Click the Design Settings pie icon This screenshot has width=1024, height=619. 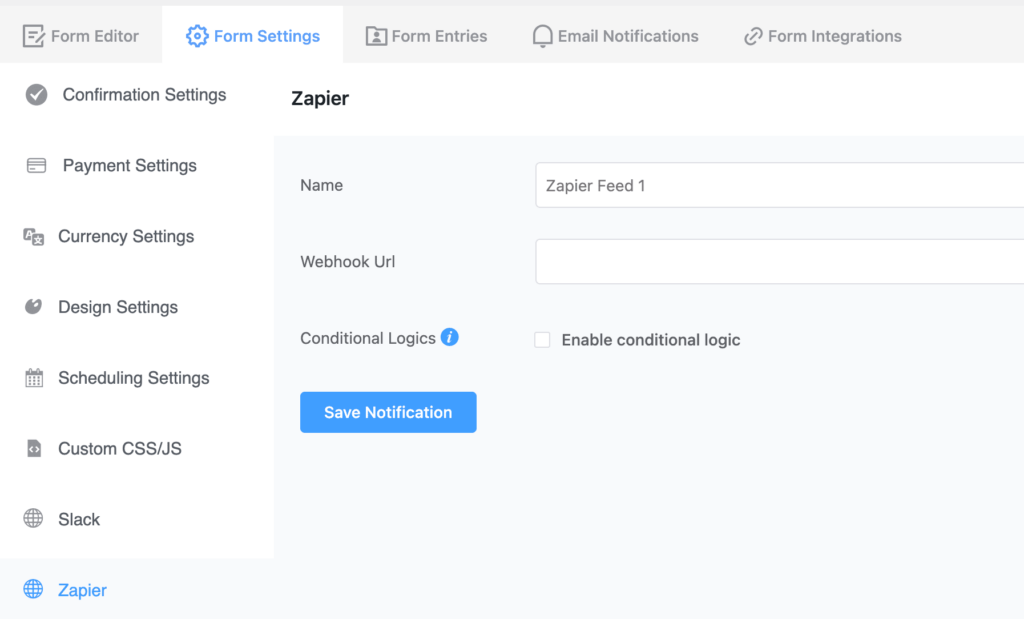pos(35,307)
